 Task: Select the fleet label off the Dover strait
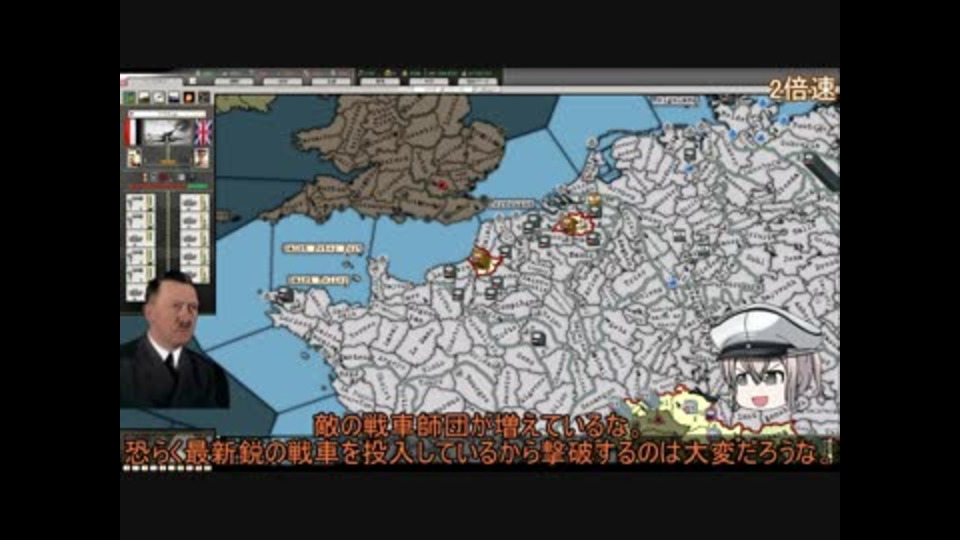pyautogui.click(x=512, y=204)
